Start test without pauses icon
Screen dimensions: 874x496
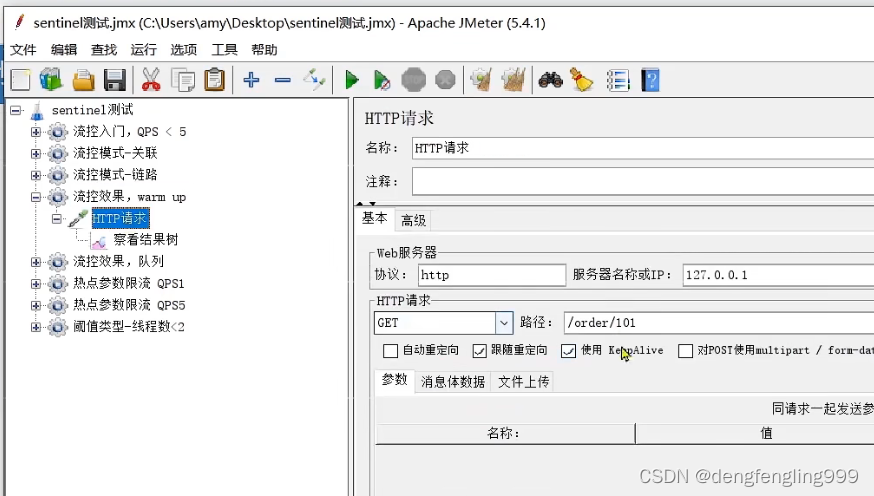click(x=382, y=80)
